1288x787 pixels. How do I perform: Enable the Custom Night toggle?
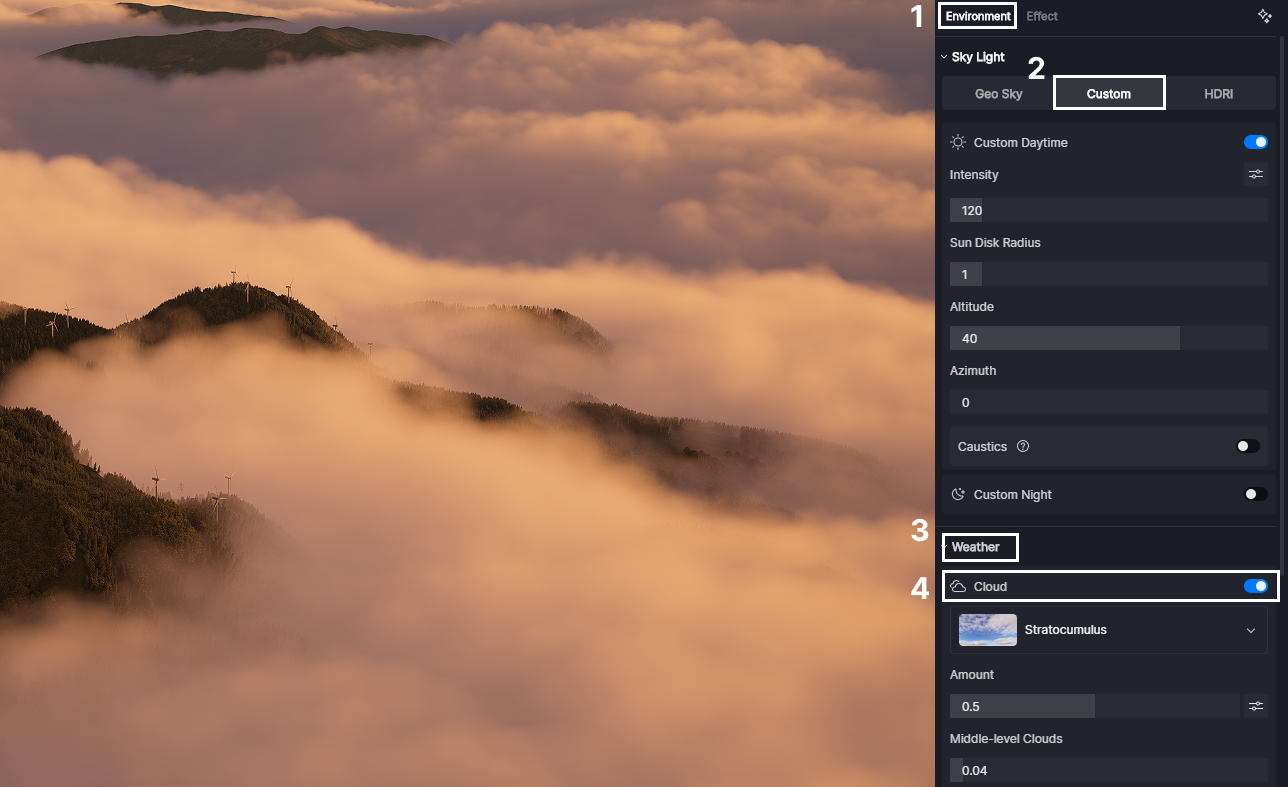click(x=1255, y=494)
